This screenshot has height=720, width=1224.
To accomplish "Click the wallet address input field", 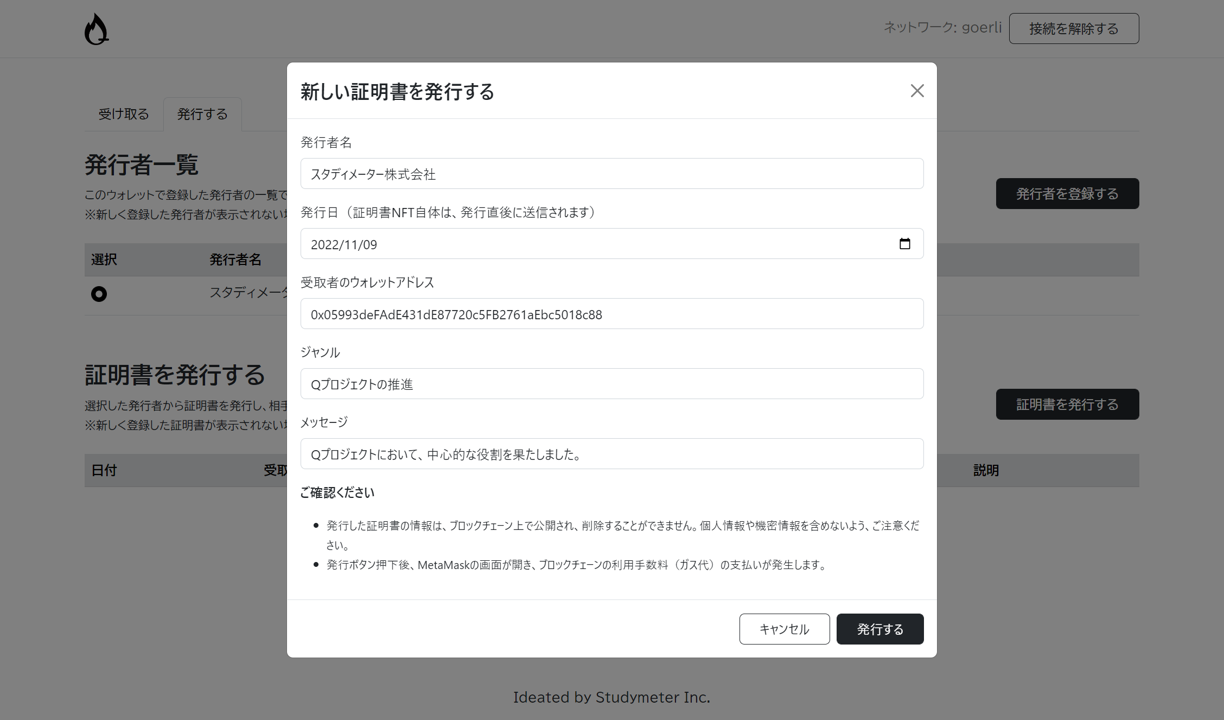I will coord(612,313).
